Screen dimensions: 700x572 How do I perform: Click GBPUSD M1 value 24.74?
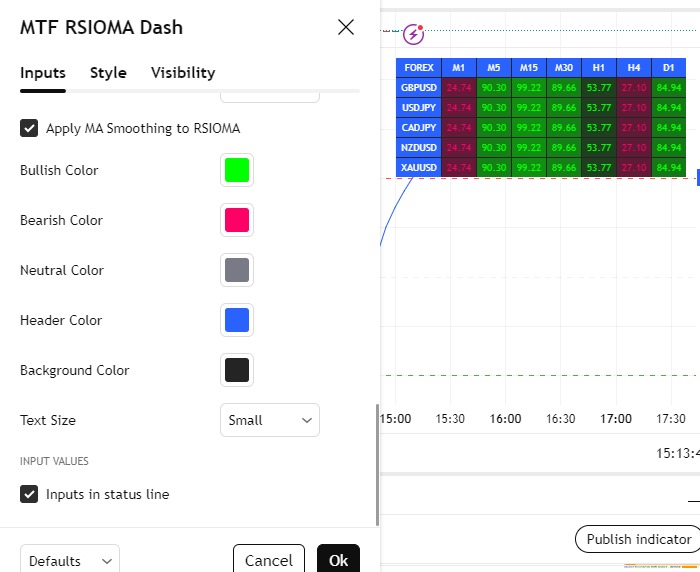tap(459, 88)
